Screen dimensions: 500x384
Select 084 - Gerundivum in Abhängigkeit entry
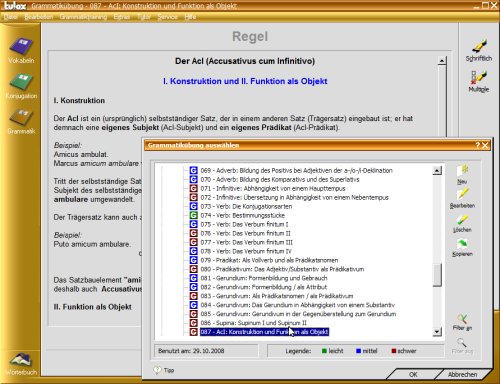click(298, 305)
